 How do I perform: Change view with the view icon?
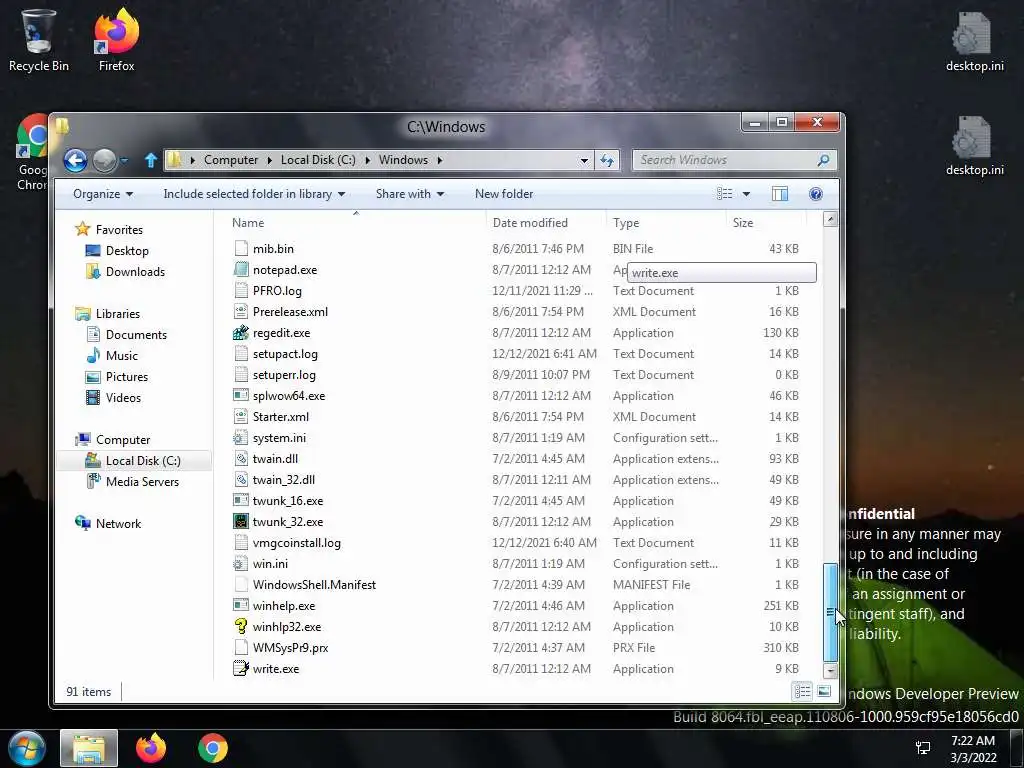pyautogui.click(x=724, y=194)
